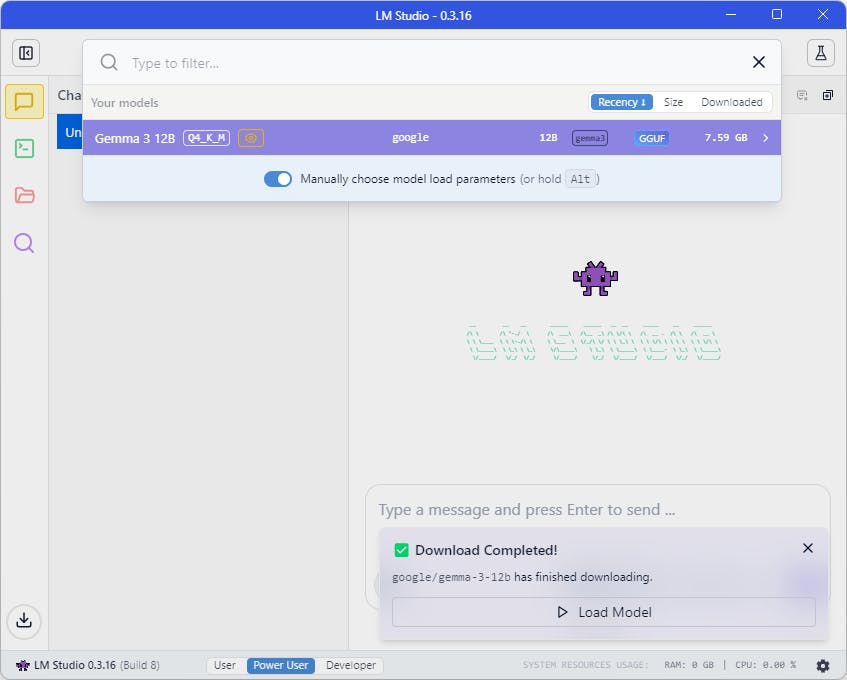Click the magnifier icon in filter bar

[x=109, y=62]
